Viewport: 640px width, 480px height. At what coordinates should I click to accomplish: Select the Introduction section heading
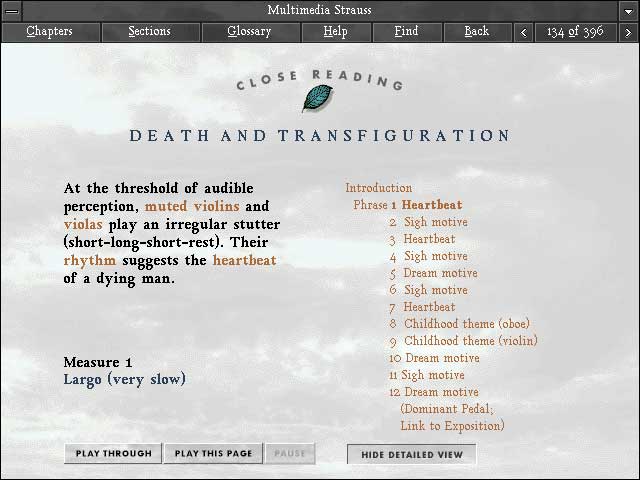(379, 188)
